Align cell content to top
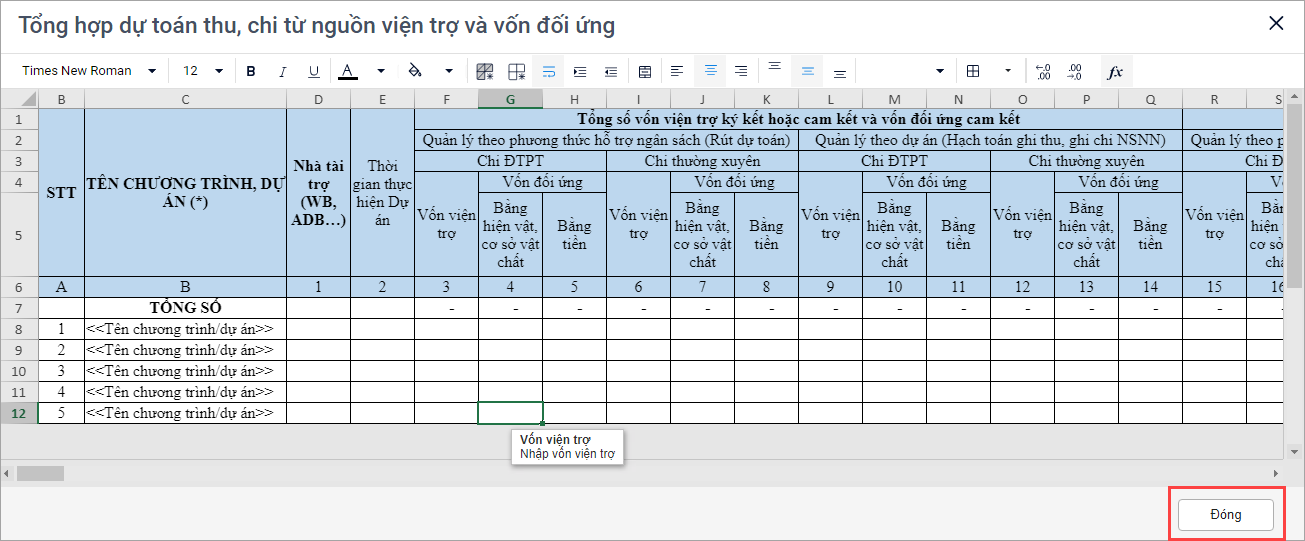Image resolution: width=1305 pixels, height=541 pixels. click(x=774, y=71)
